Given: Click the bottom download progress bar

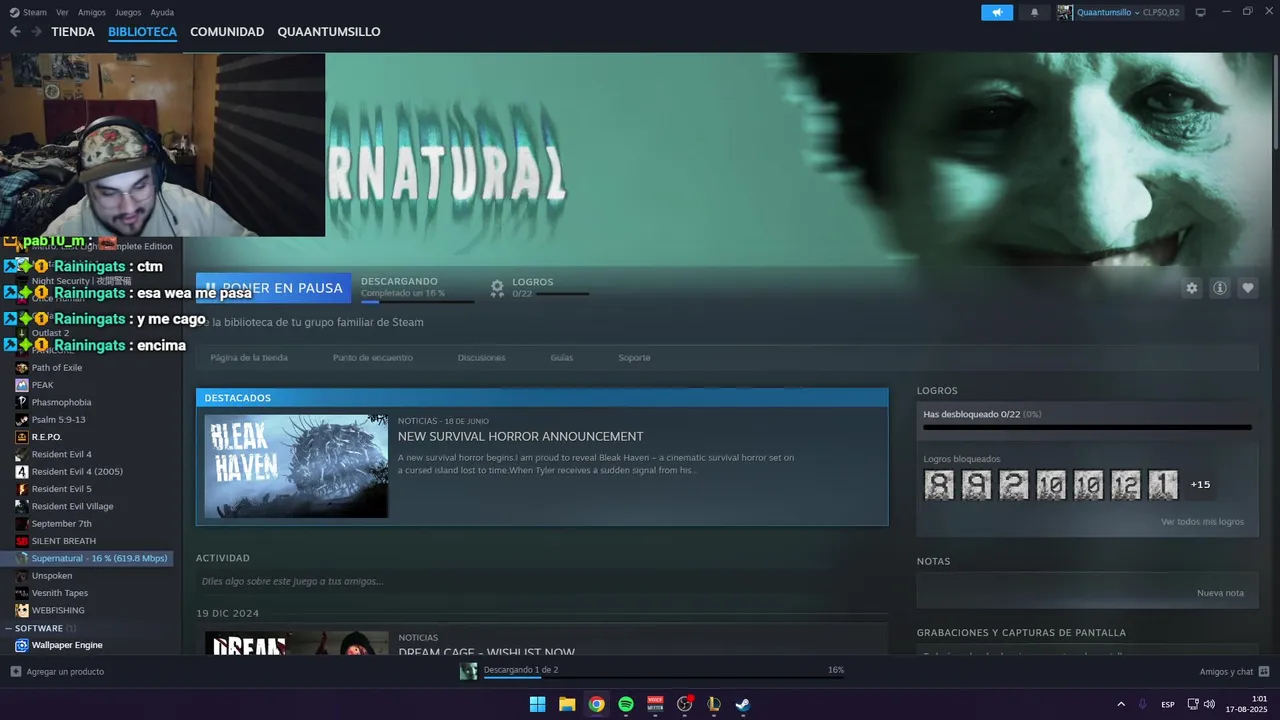Looking at the screenshot, I should (x=663, y=679).
